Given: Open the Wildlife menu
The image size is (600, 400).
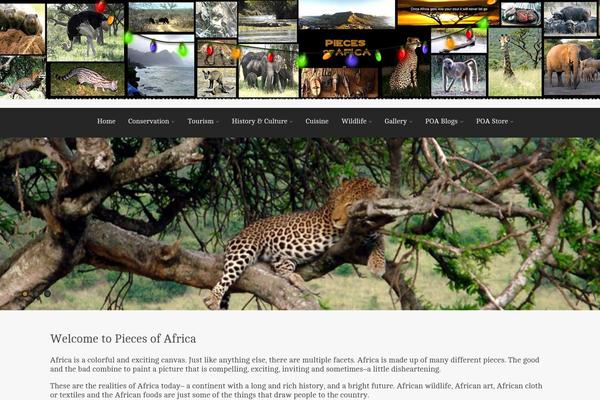Looking at the screenshot, I should tap(356, 121).
